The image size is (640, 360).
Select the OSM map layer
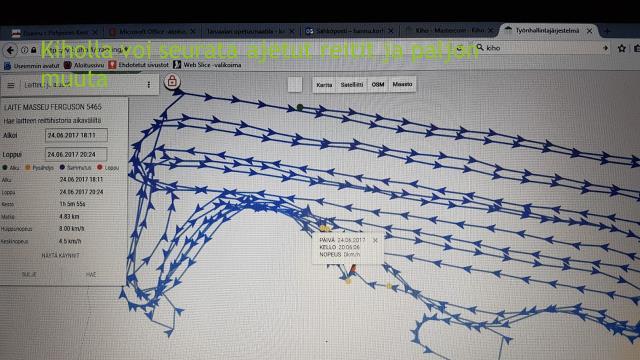tap(378, 84)
